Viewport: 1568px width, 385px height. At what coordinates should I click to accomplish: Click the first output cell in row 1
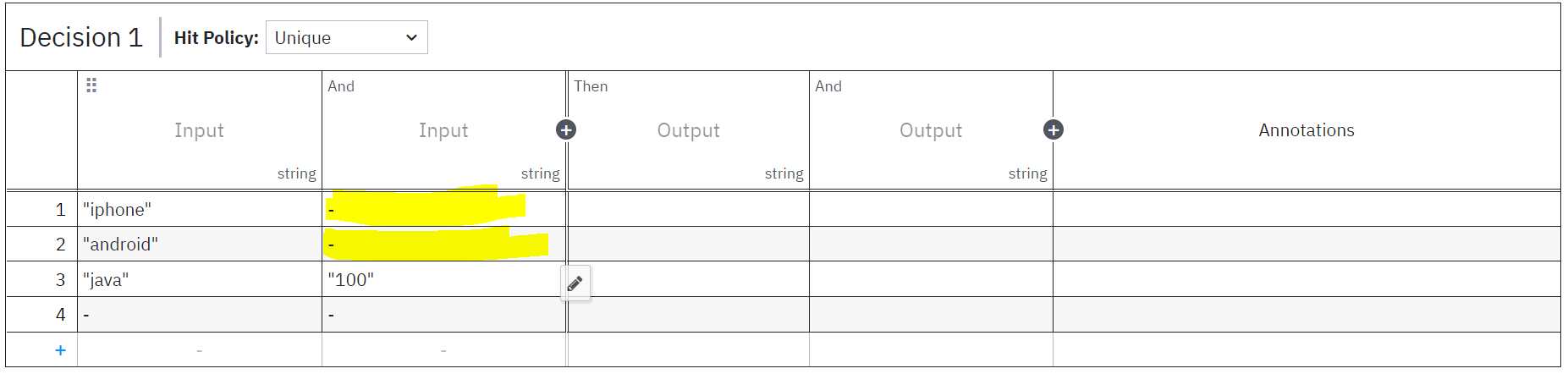[688, 209]
